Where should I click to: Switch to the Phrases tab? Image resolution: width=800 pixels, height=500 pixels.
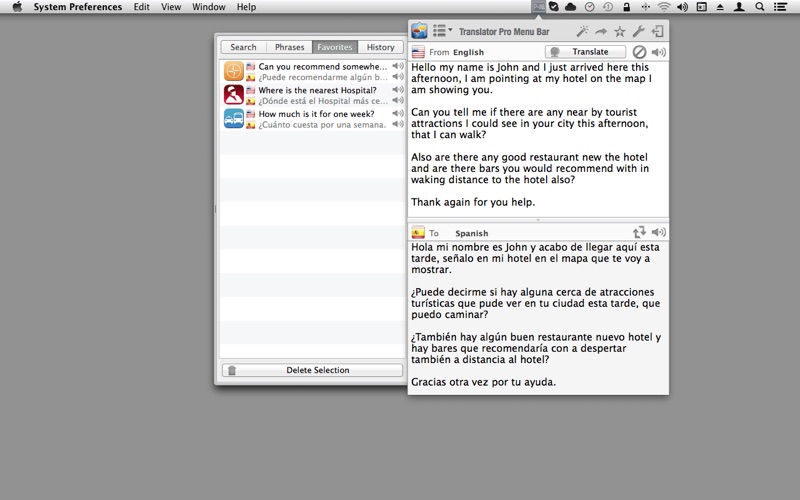[x=289, y=47]
